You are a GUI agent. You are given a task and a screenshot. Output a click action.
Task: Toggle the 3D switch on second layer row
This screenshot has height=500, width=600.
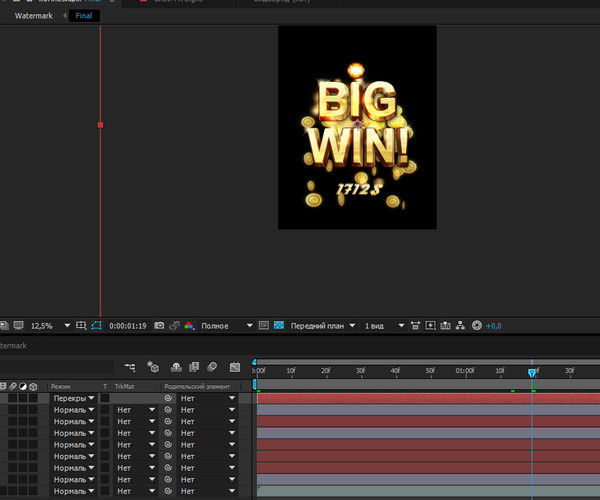point(33,410)
